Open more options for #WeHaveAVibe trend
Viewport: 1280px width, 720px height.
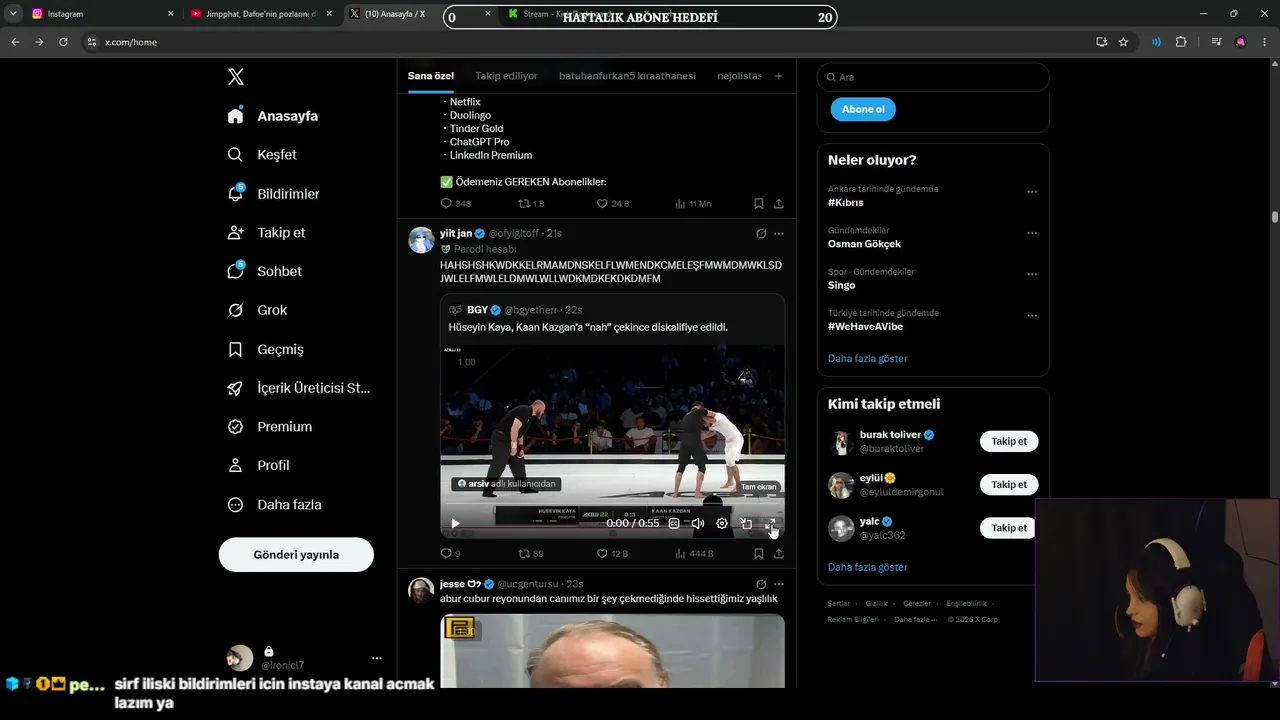pyautogui.click(x=1032, y=316)
